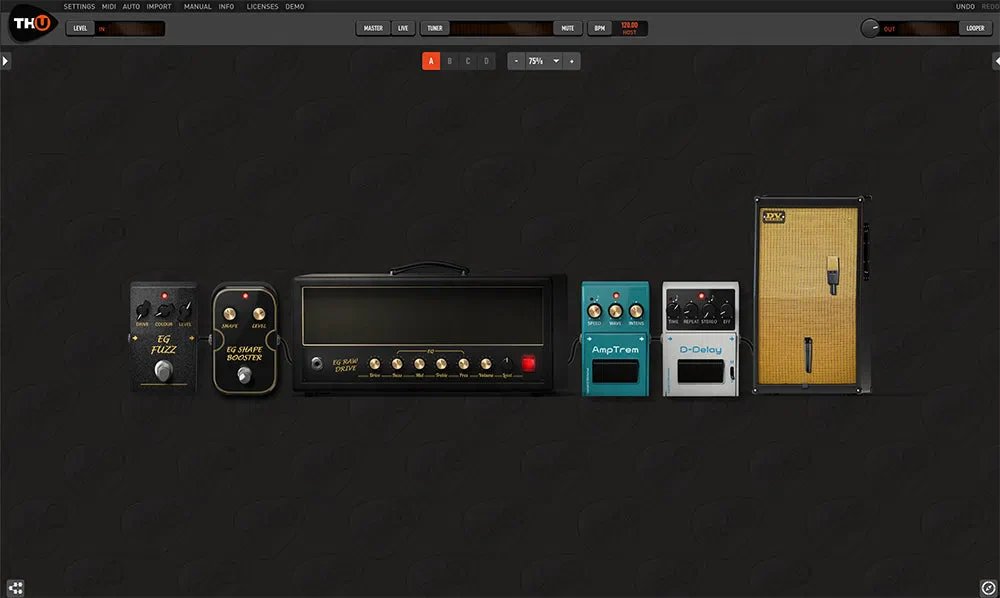Click the AmpTrem Speed knob
This screenshot has height=598, width=1000.
(594, 311)
